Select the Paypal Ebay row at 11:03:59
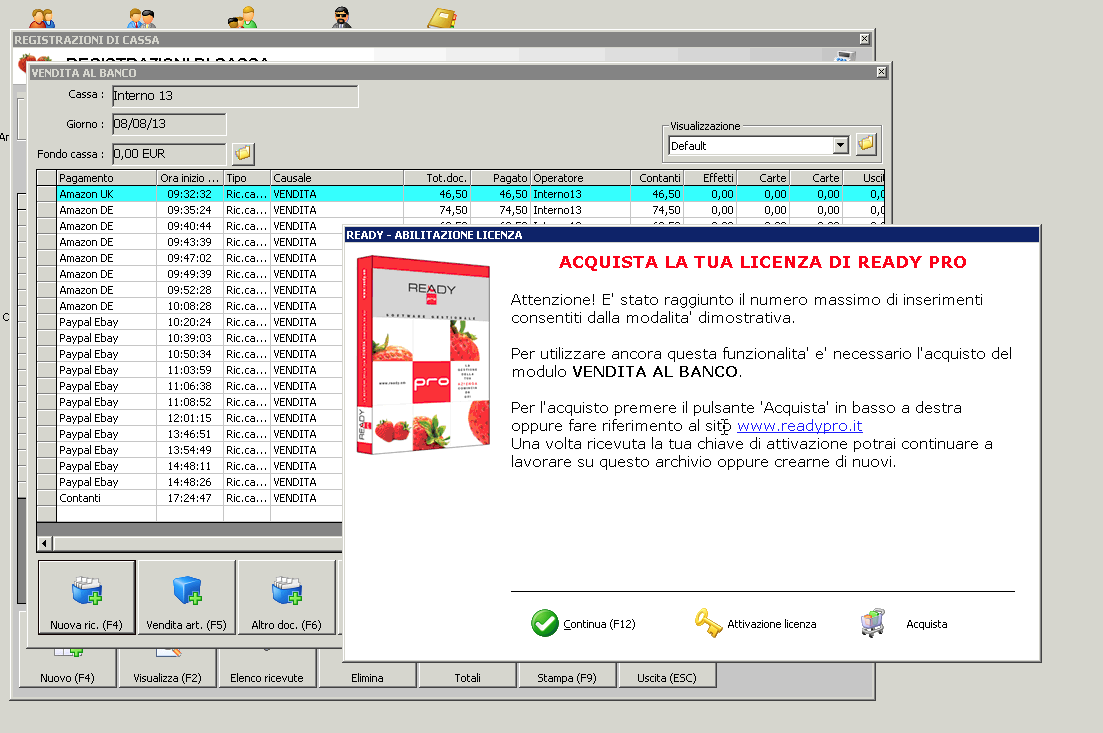Screen dimensions: 1103x733 190,370
